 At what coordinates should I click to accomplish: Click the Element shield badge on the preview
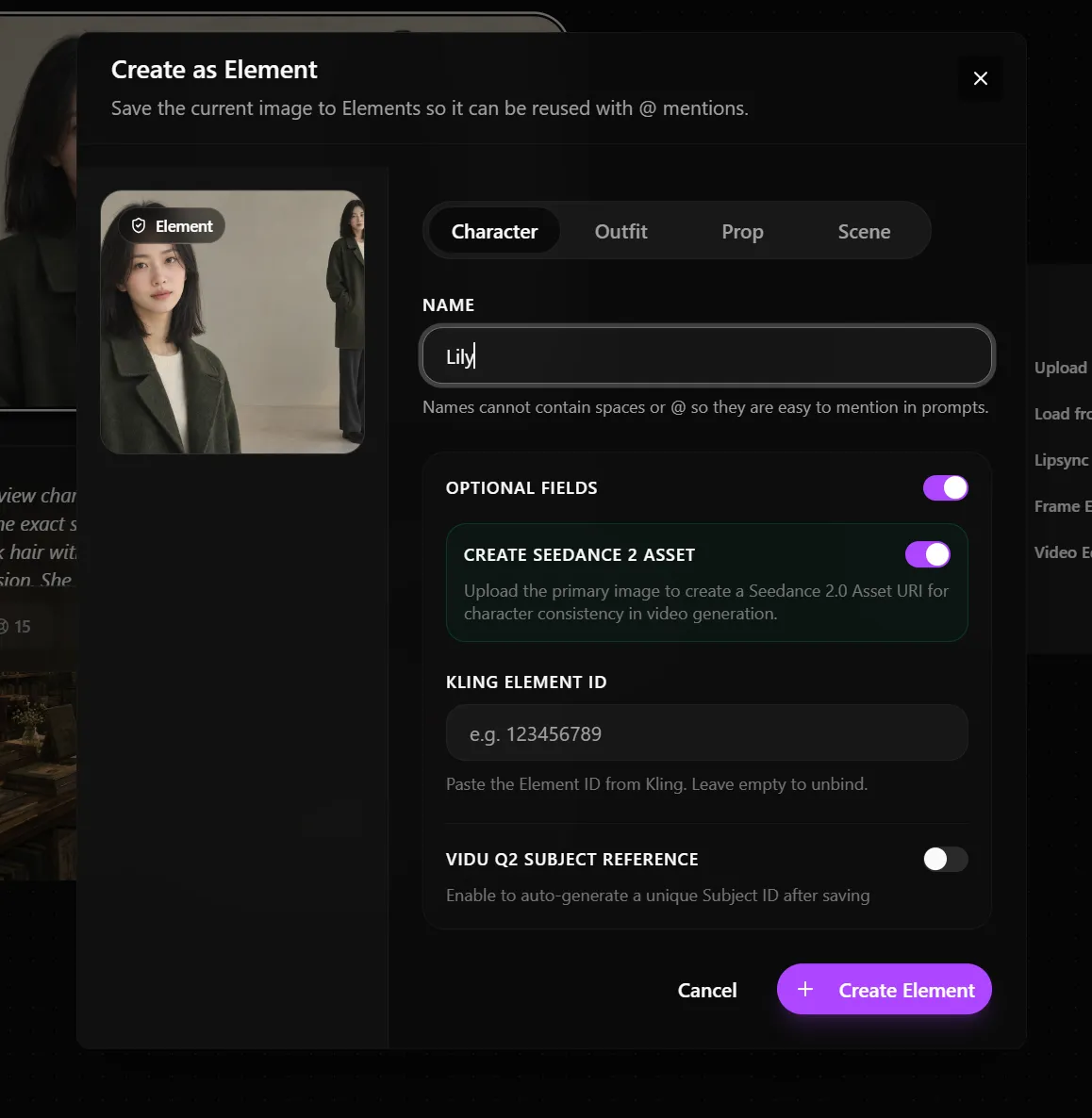(172, 226)
